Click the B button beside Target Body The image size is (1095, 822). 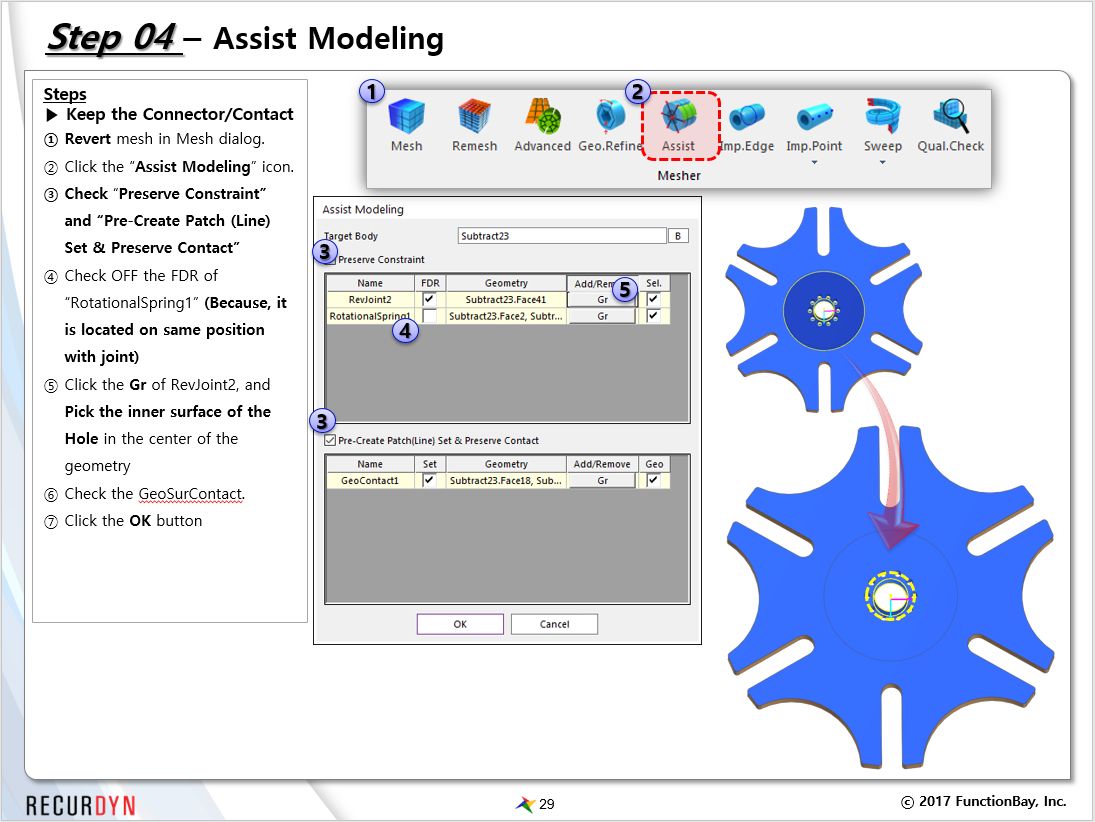point(678,237)
